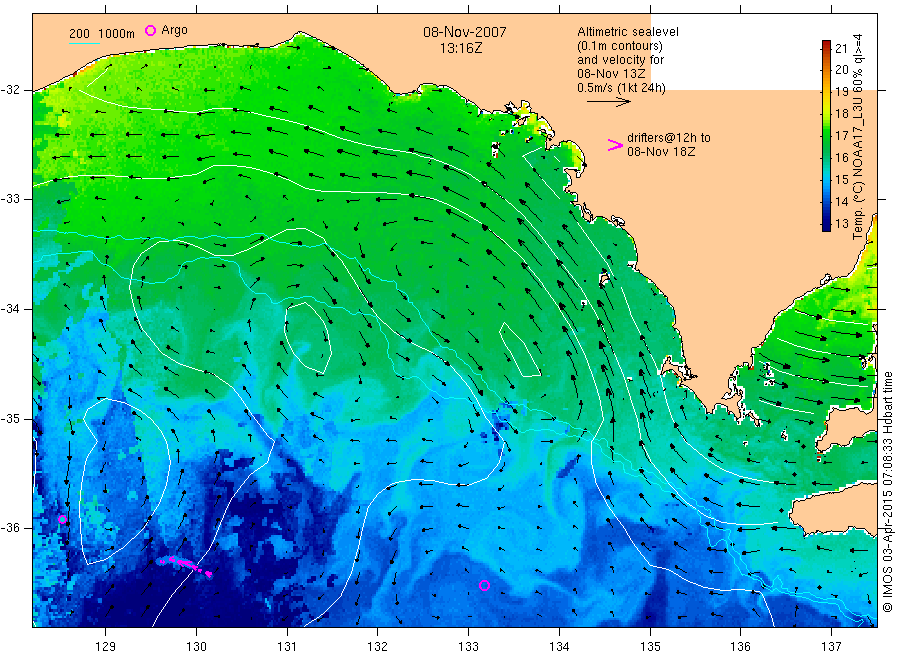Click the Argo legend circle marker

[x=150, y=30]
